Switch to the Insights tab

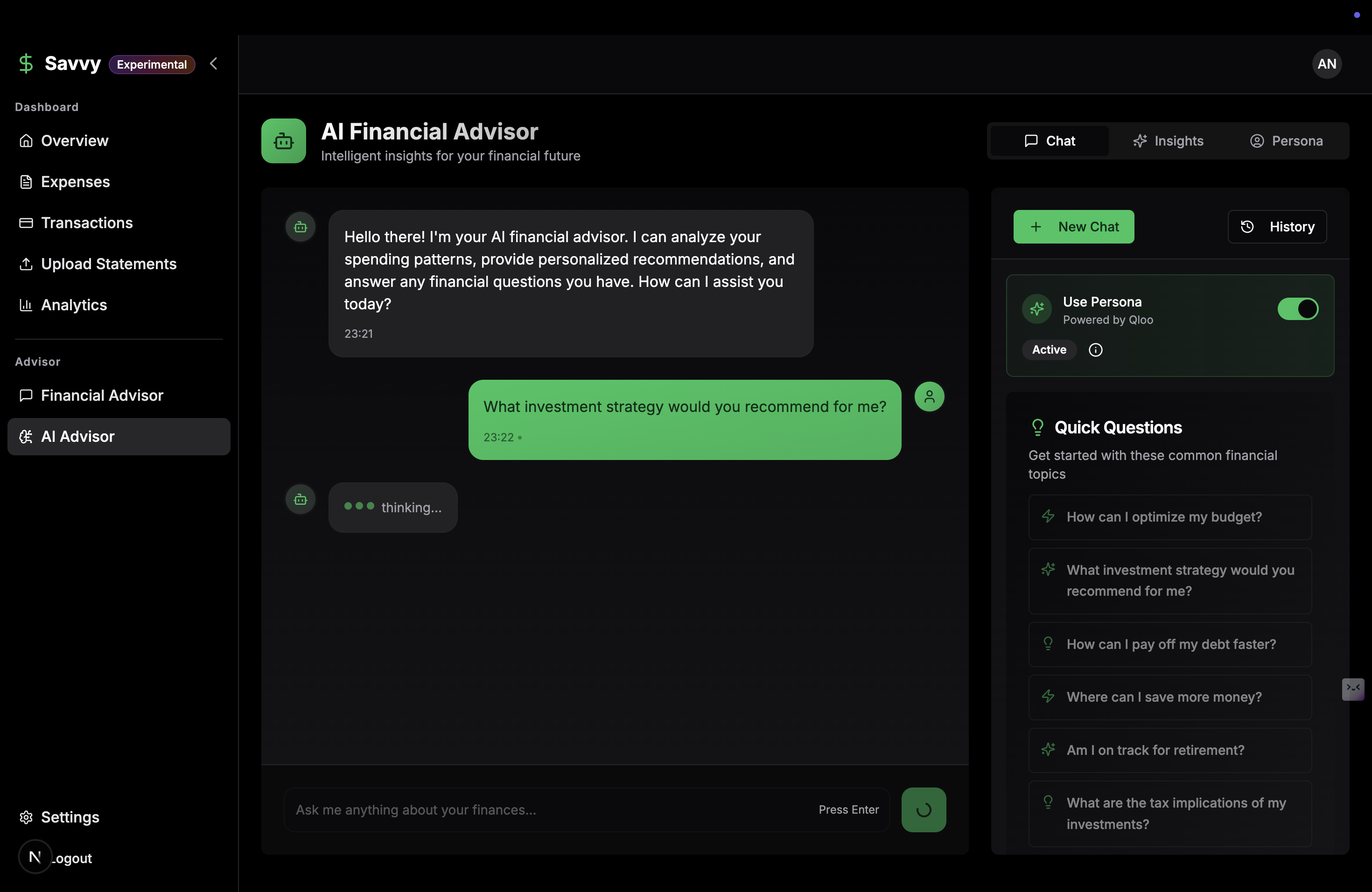point(1168,140)
